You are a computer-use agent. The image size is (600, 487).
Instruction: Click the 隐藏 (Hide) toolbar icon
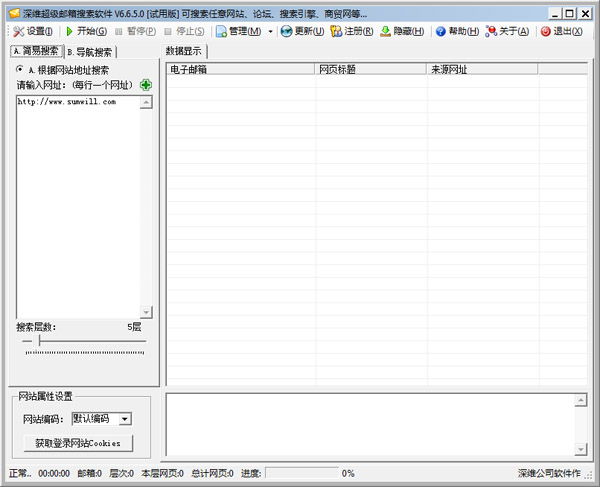click(x=386, y=31)
